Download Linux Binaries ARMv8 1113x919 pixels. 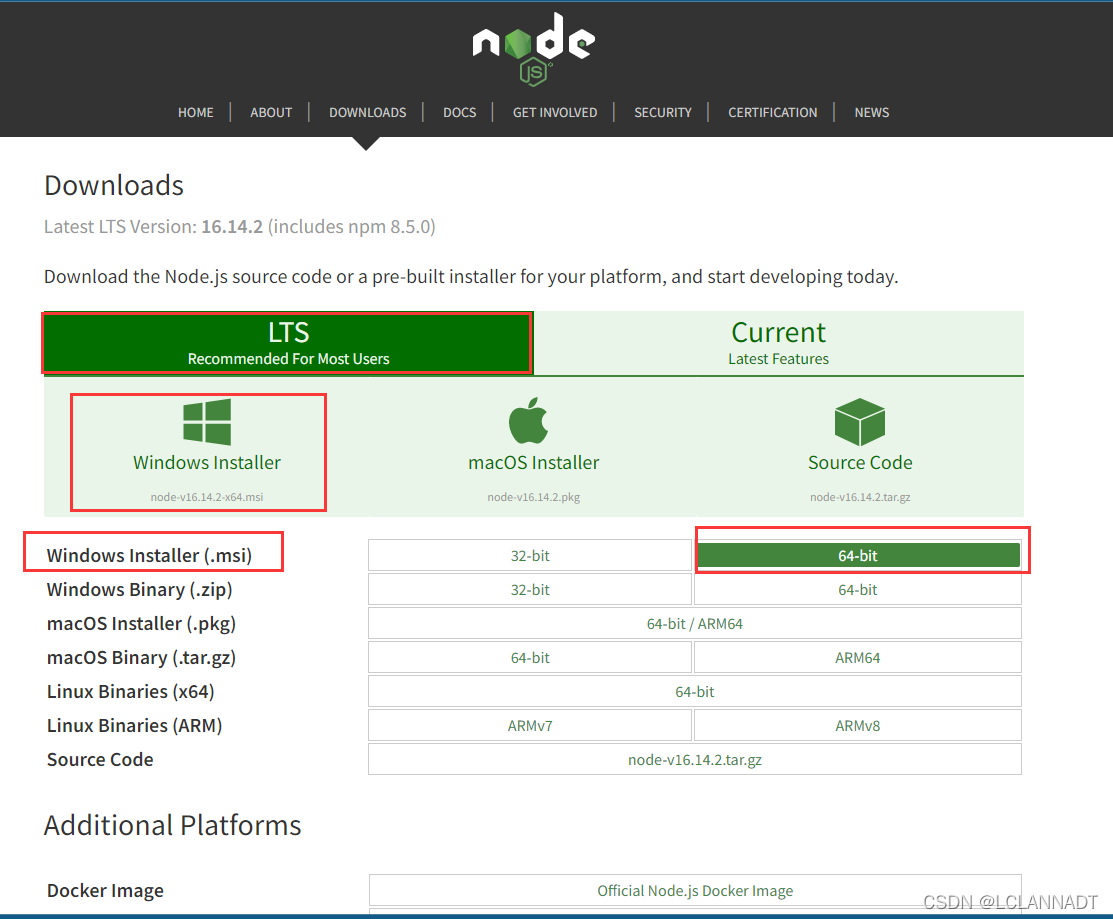coord(858,726)
